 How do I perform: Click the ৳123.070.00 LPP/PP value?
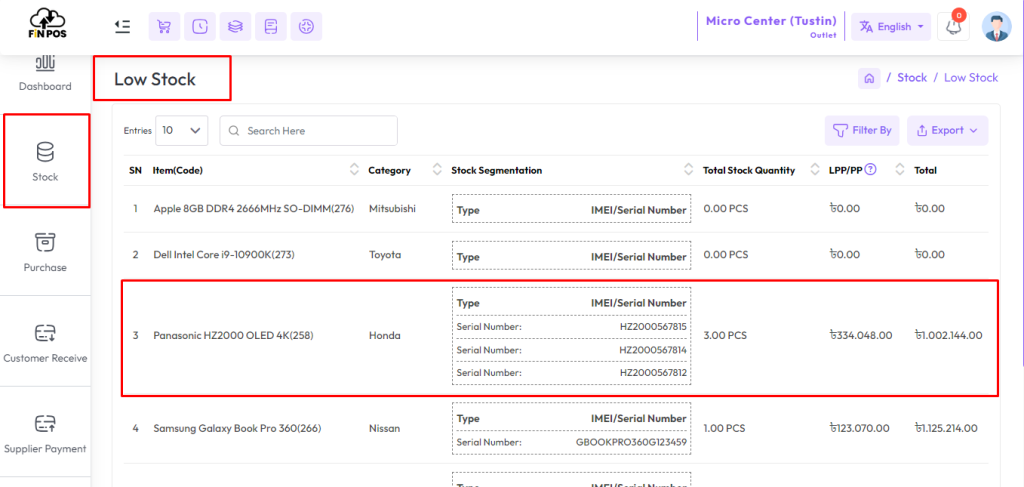coord(859,429)
